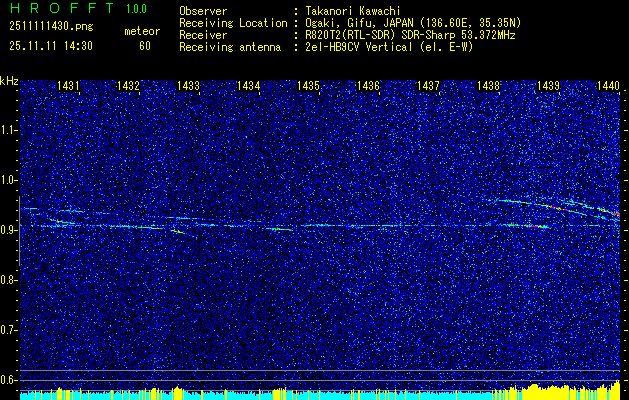
Task: Click the Observer field label
Action: 203,11
